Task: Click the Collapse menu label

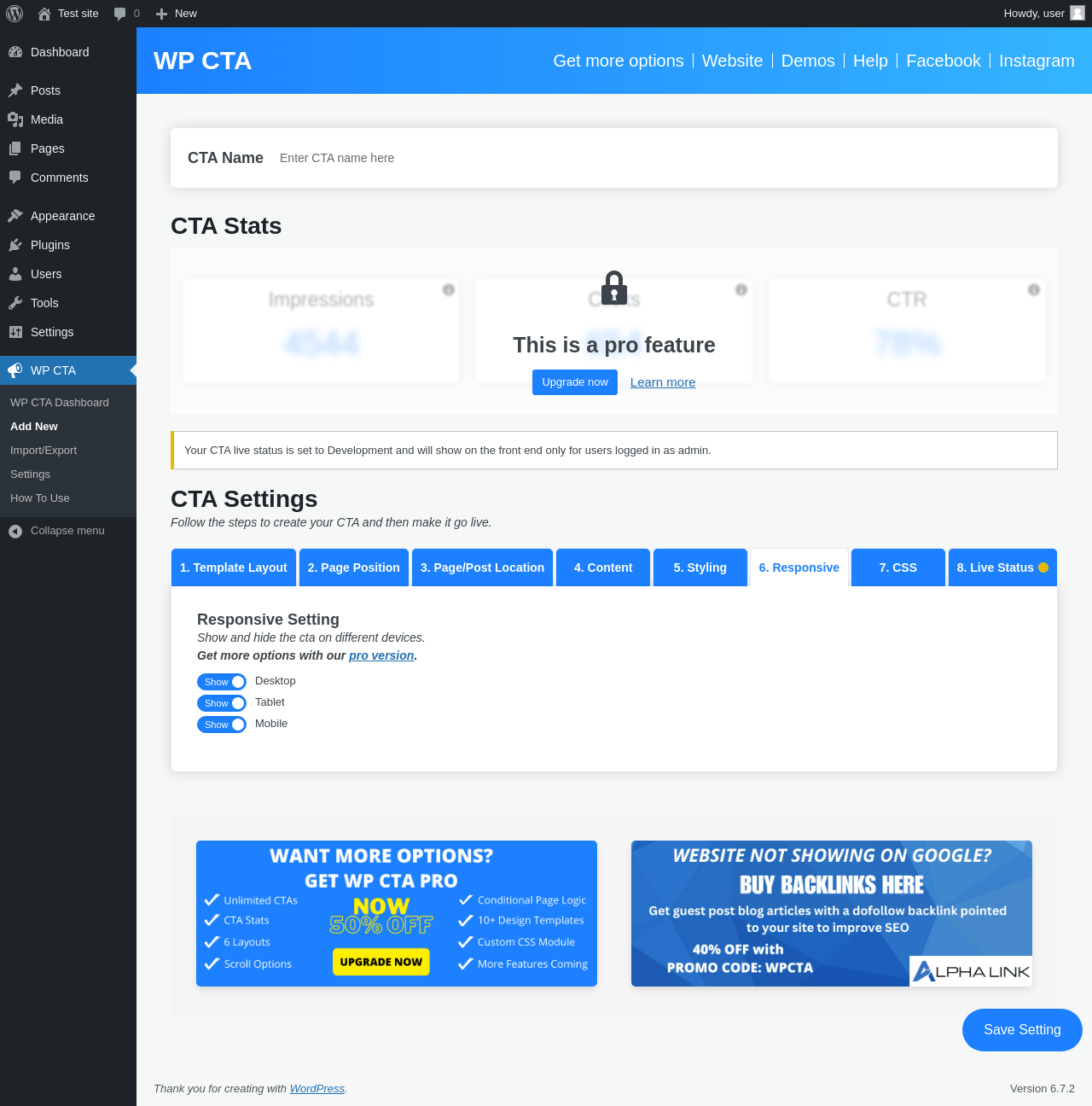Action: [67, 531]
